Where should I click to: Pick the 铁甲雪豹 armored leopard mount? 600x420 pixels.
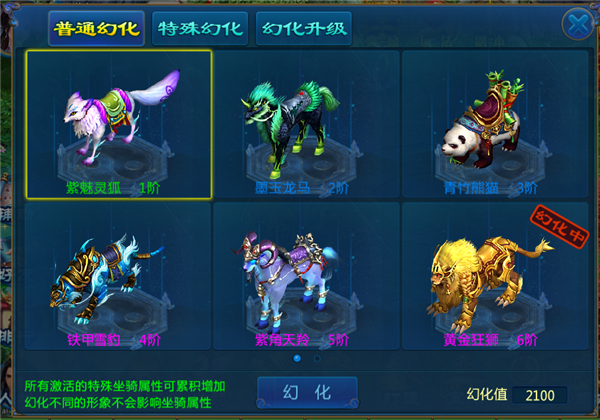[118, 276]
